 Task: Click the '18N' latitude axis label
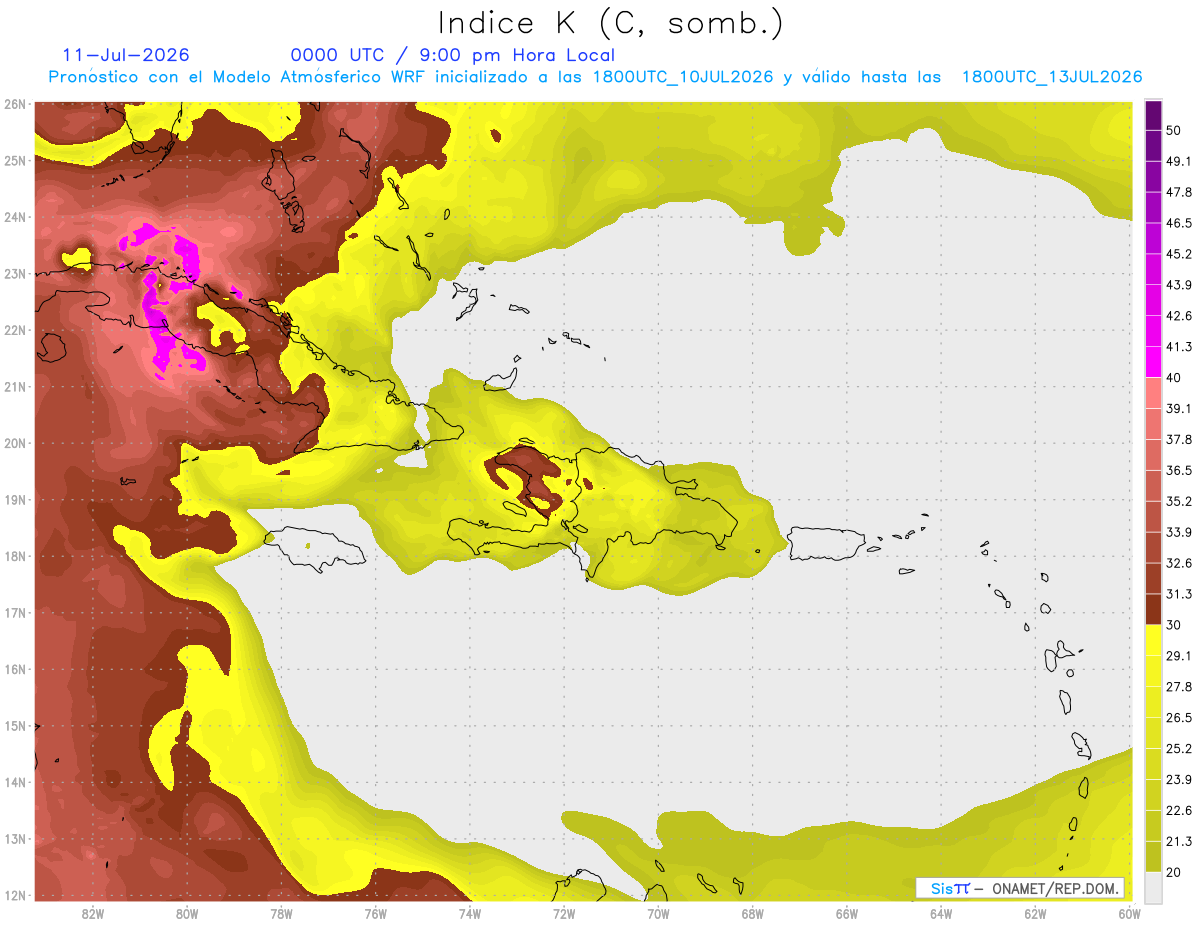point(15,556)
